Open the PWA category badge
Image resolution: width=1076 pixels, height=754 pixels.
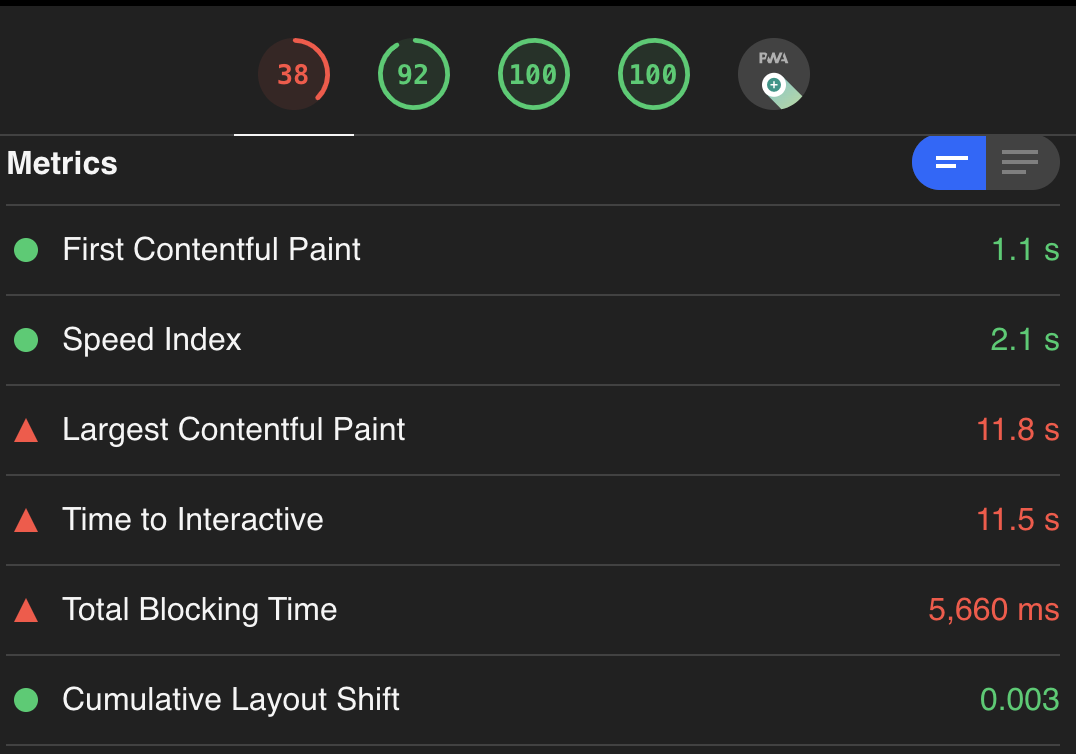774,74
